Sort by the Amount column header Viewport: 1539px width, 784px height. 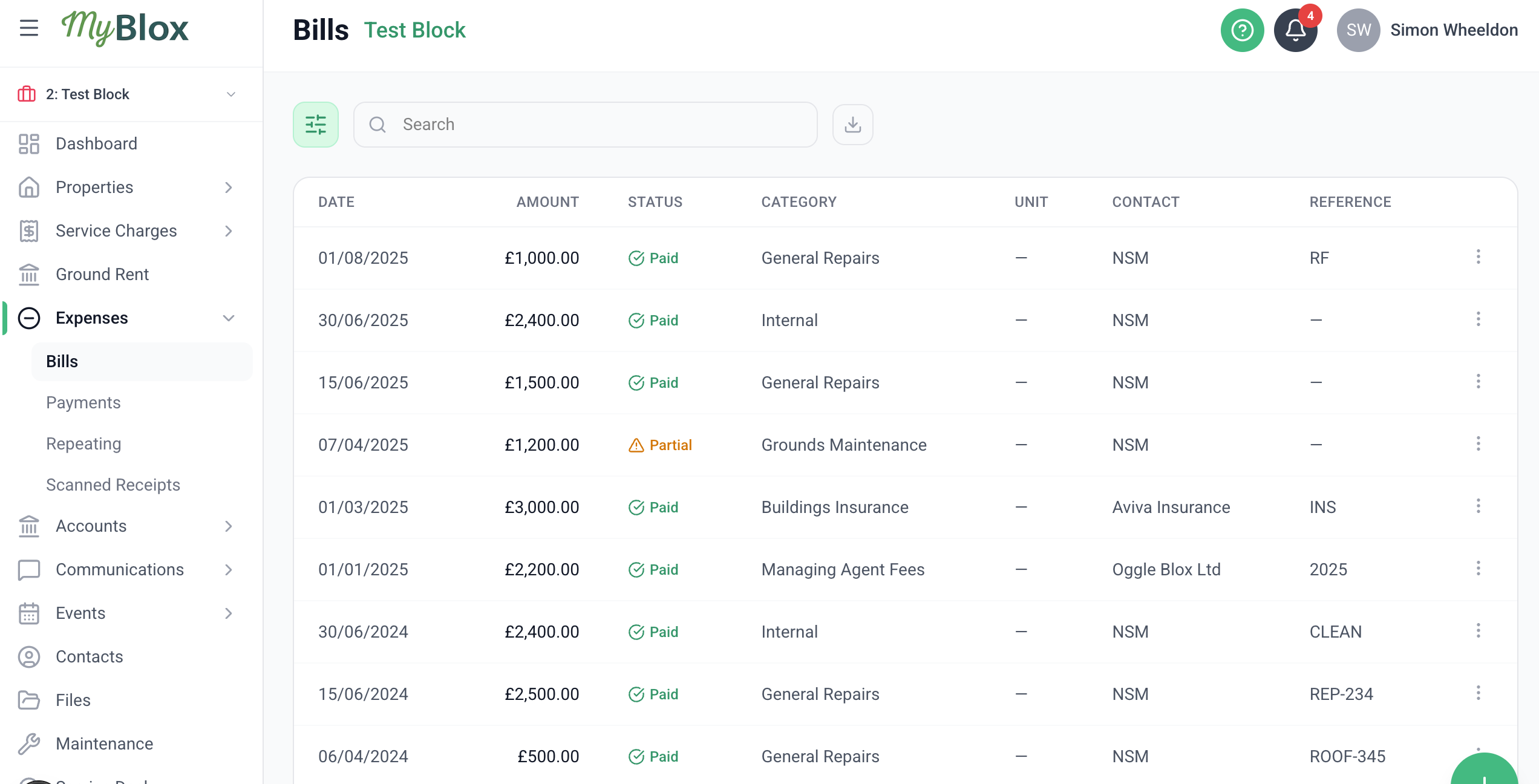pos(547,202)
